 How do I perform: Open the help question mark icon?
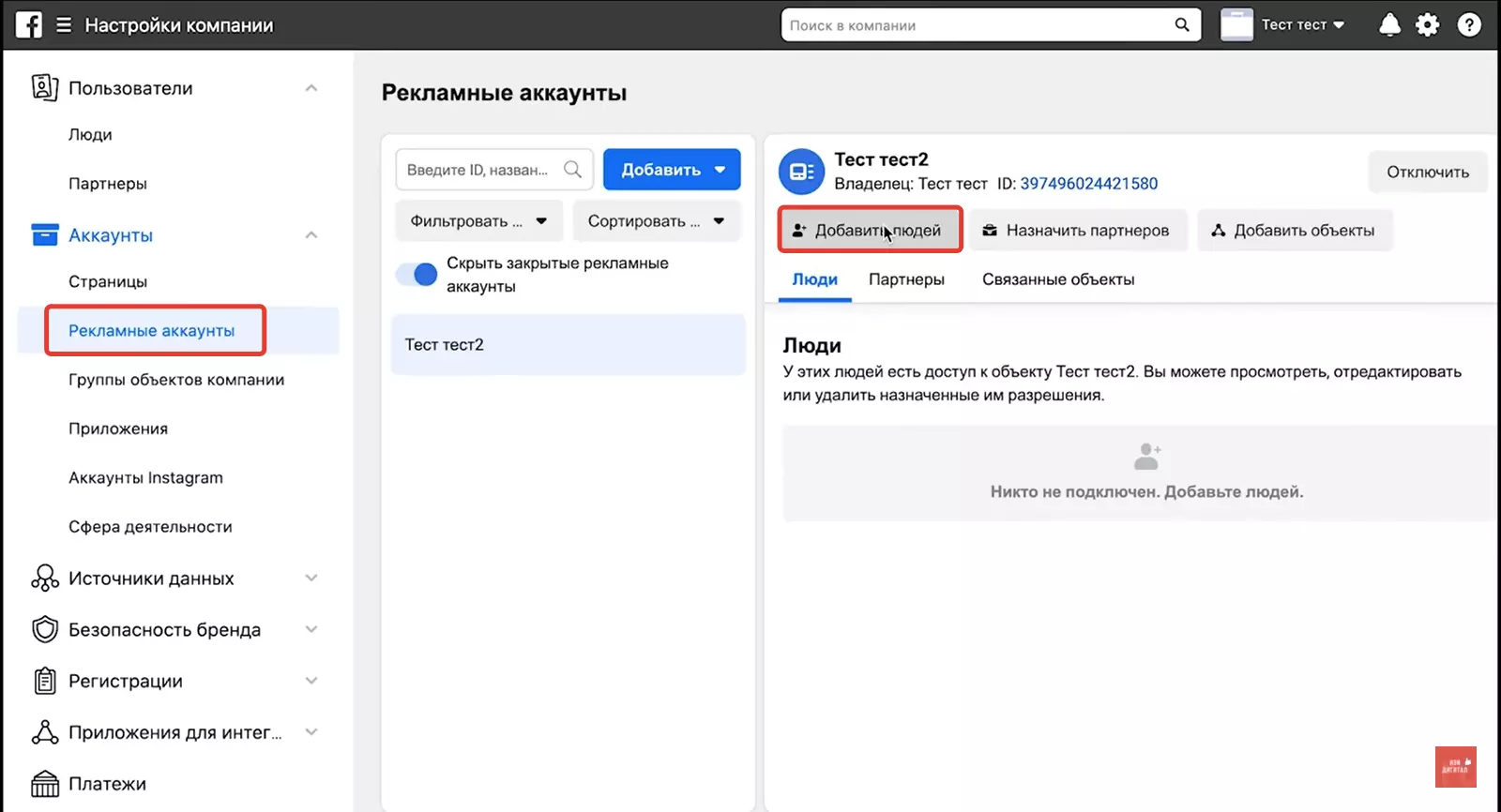(x=1469, y=25)
